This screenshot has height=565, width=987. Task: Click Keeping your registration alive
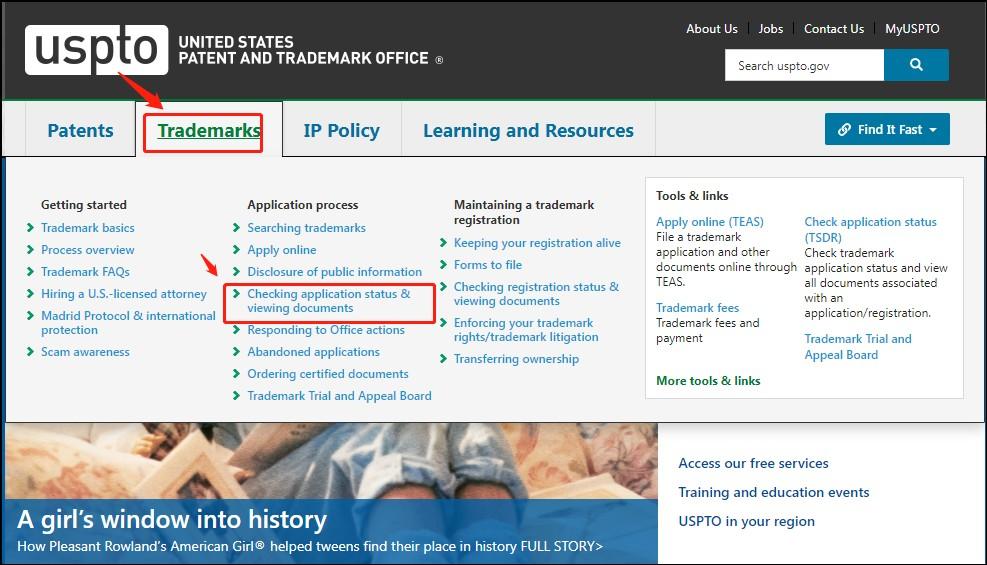click(x=536, y=243)
